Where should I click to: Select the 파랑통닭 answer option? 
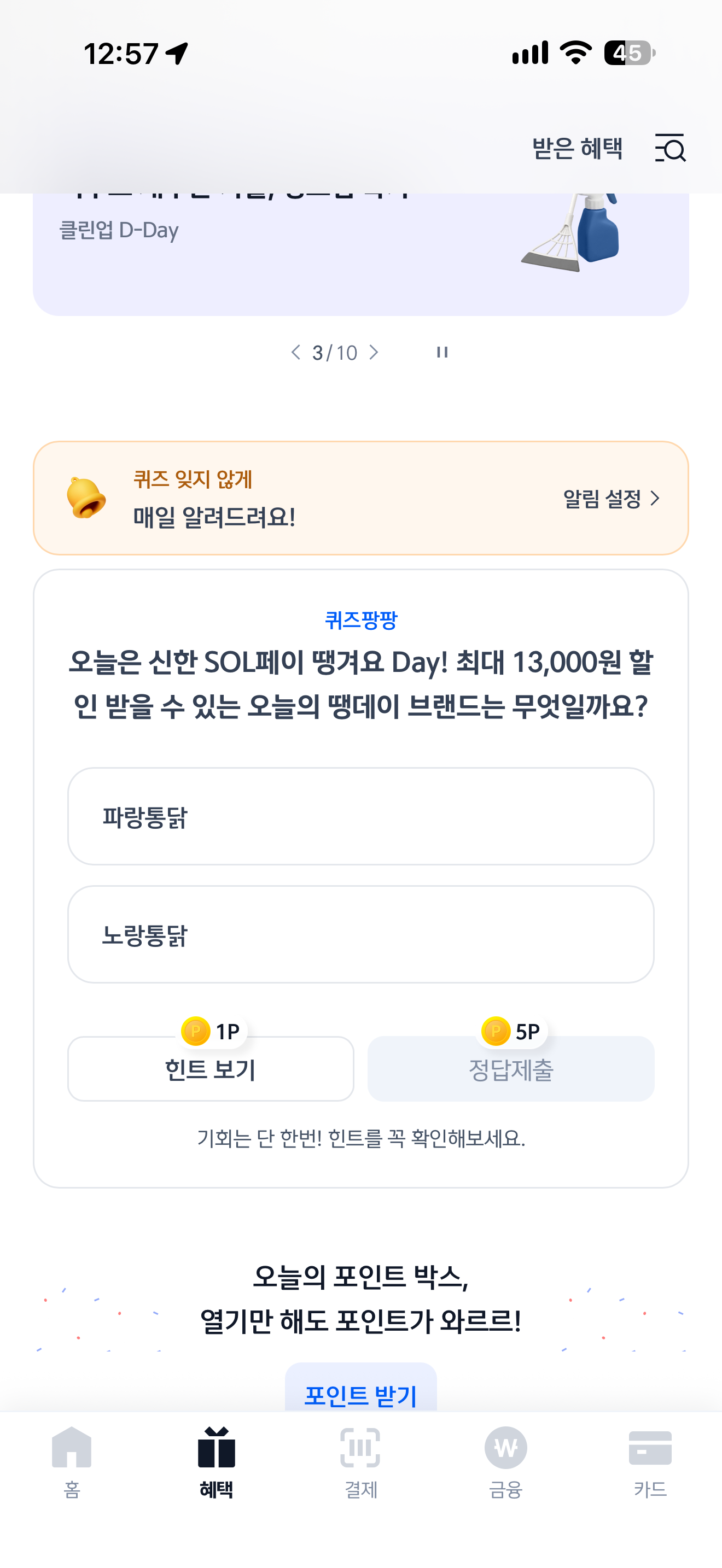click(360, 816)
